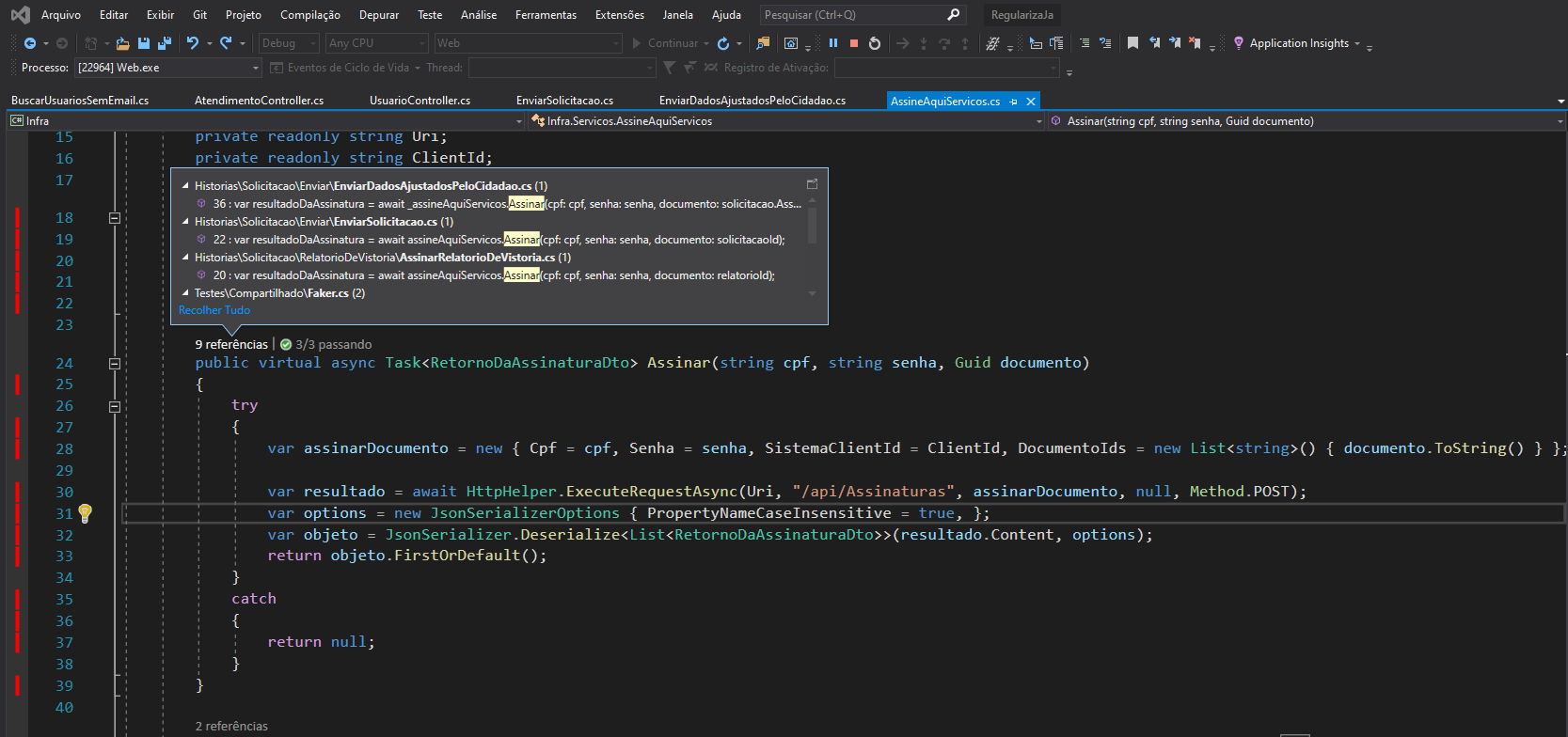1568x737 pixels.
Task: Stop debugging with the red square
Action: tap(854, 43)
